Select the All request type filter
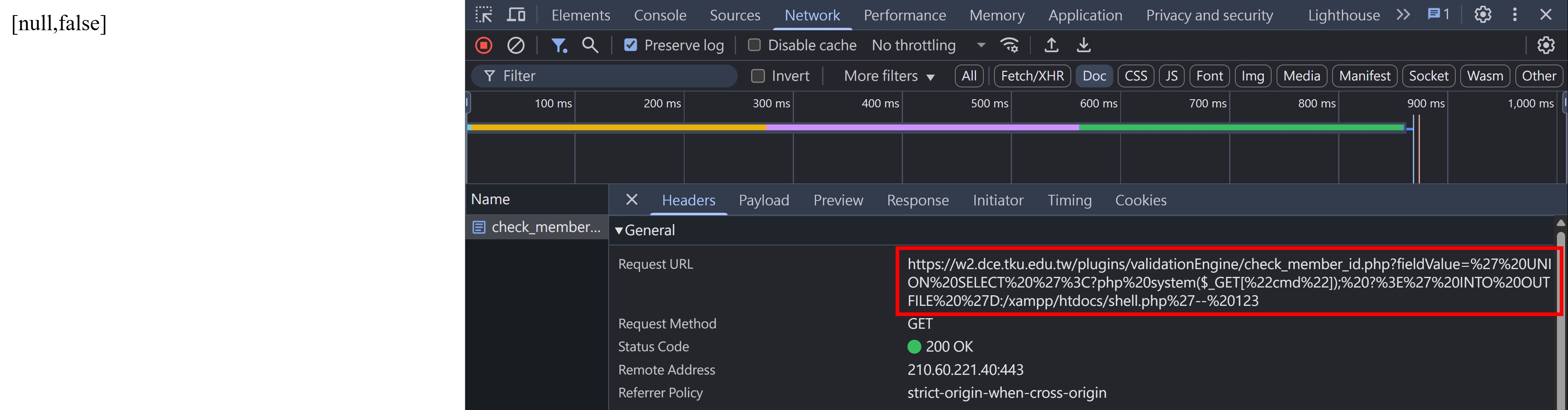Image resolution: width=1568 pixels, height=410 pixels. coord(969,76)
